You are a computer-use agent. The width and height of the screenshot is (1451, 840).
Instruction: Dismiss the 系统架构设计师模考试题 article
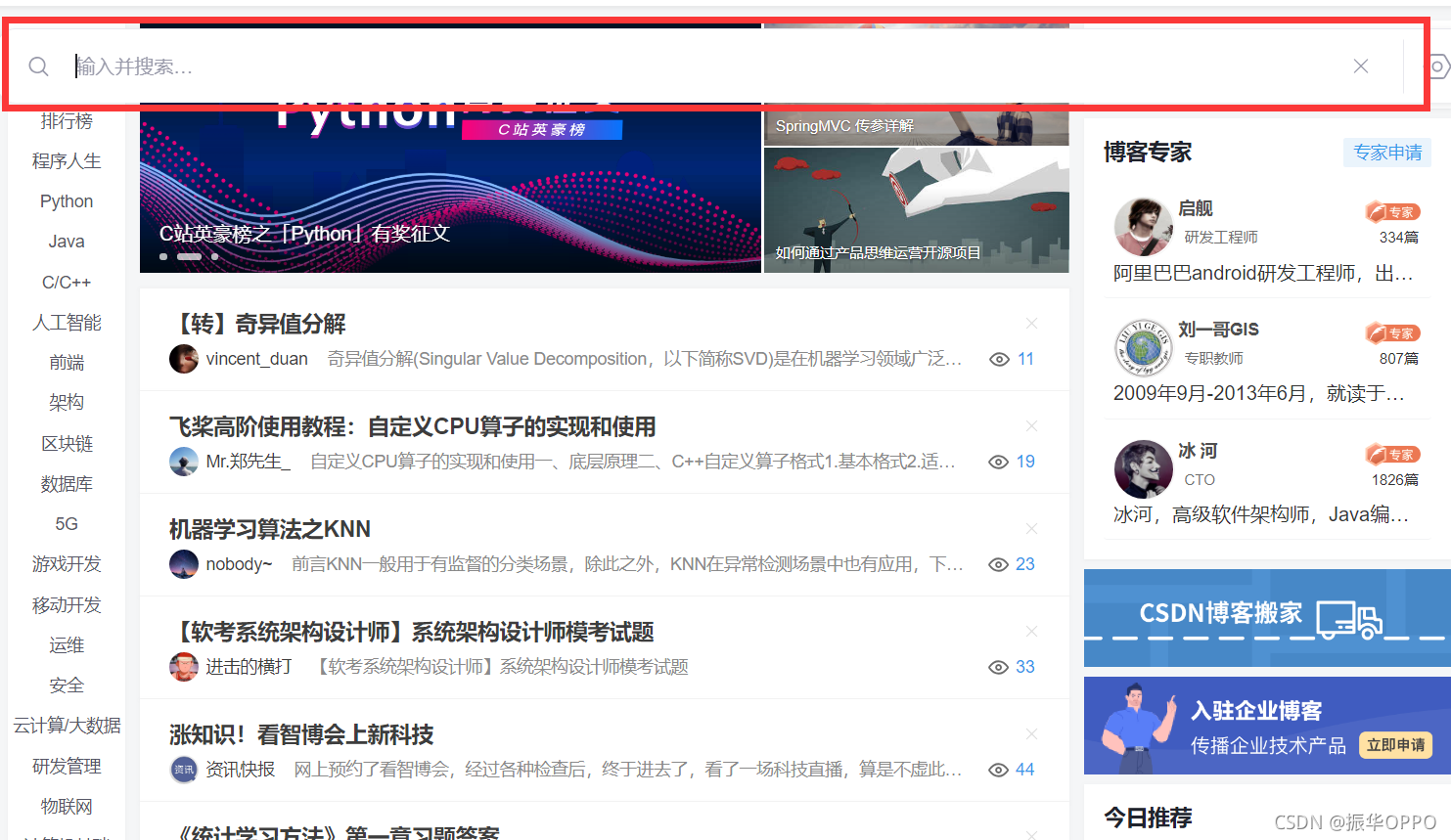tap(1031, 631)
